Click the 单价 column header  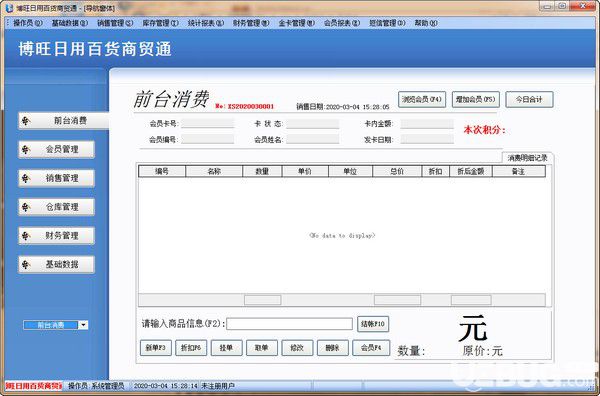[305, 171]
